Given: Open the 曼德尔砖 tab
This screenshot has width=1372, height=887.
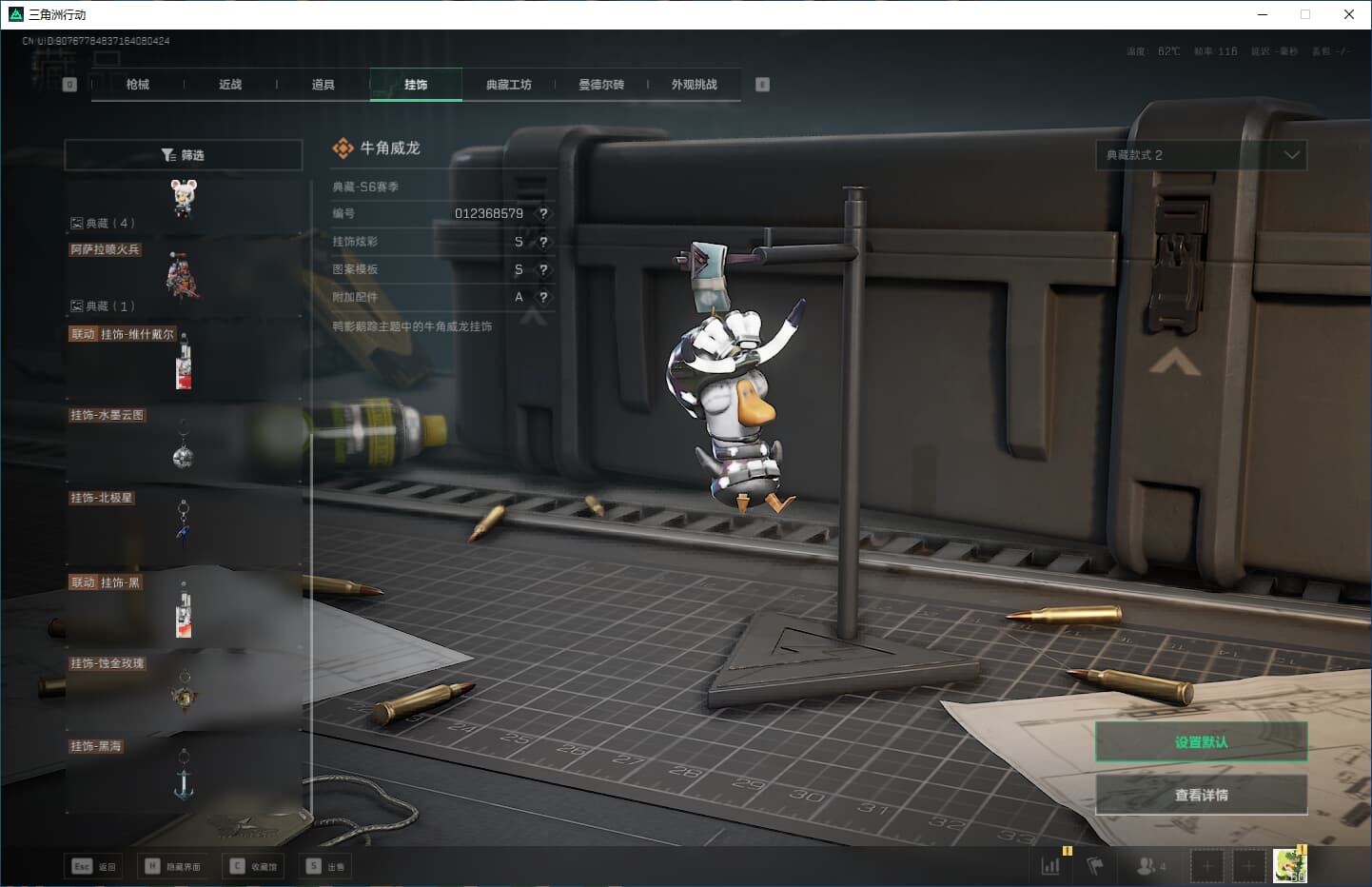Looking at the screenshot, I should click(x=601, y=85).
